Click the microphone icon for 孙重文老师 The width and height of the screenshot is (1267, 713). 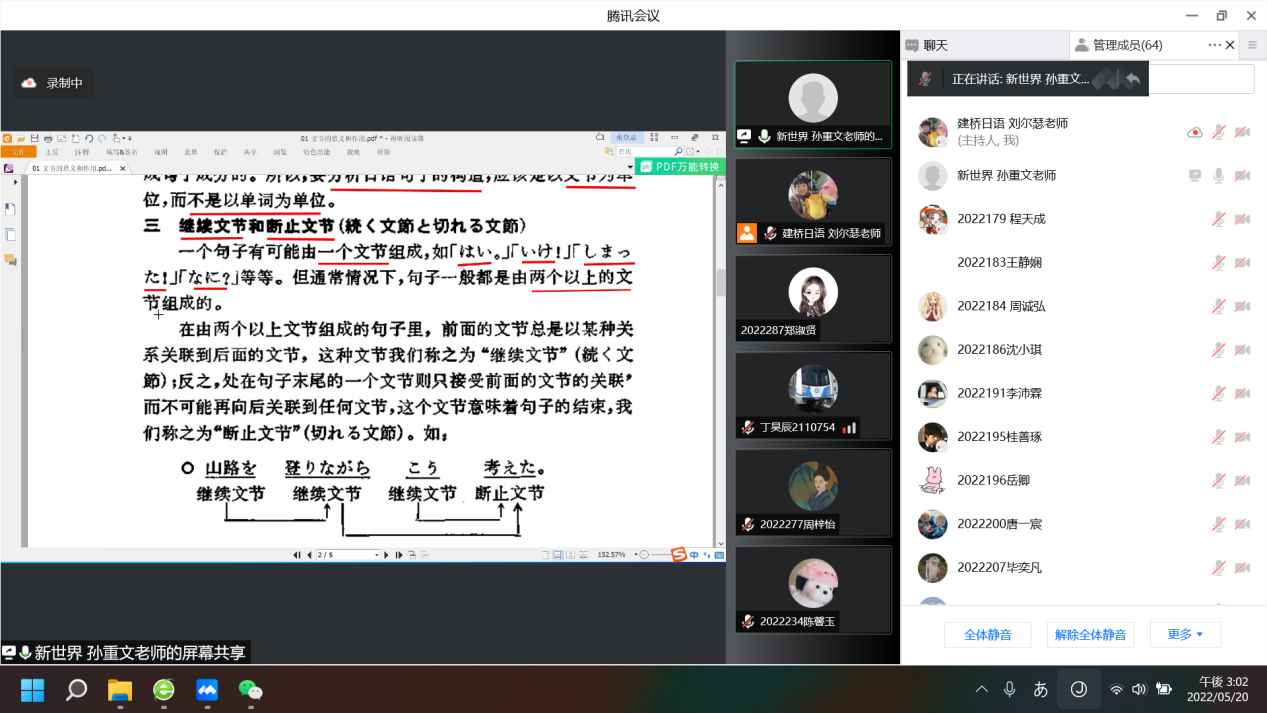1218,176
